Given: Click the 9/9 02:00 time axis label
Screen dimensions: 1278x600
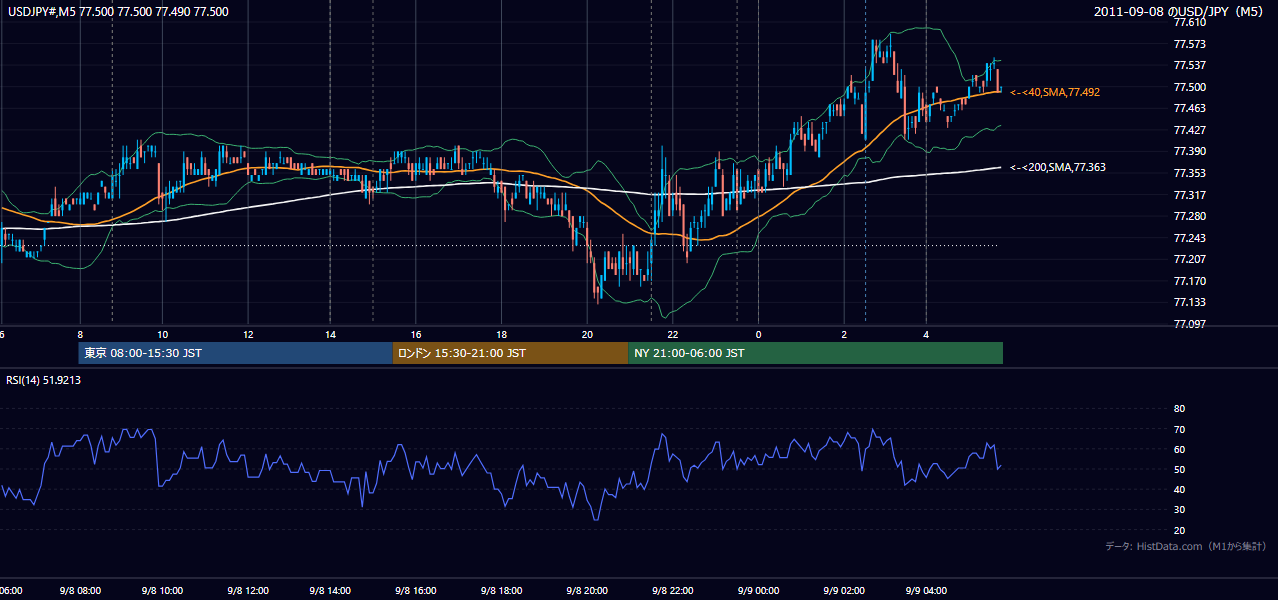Looking at the screenshot, I should pyautogui.click(x=843, y=591).
